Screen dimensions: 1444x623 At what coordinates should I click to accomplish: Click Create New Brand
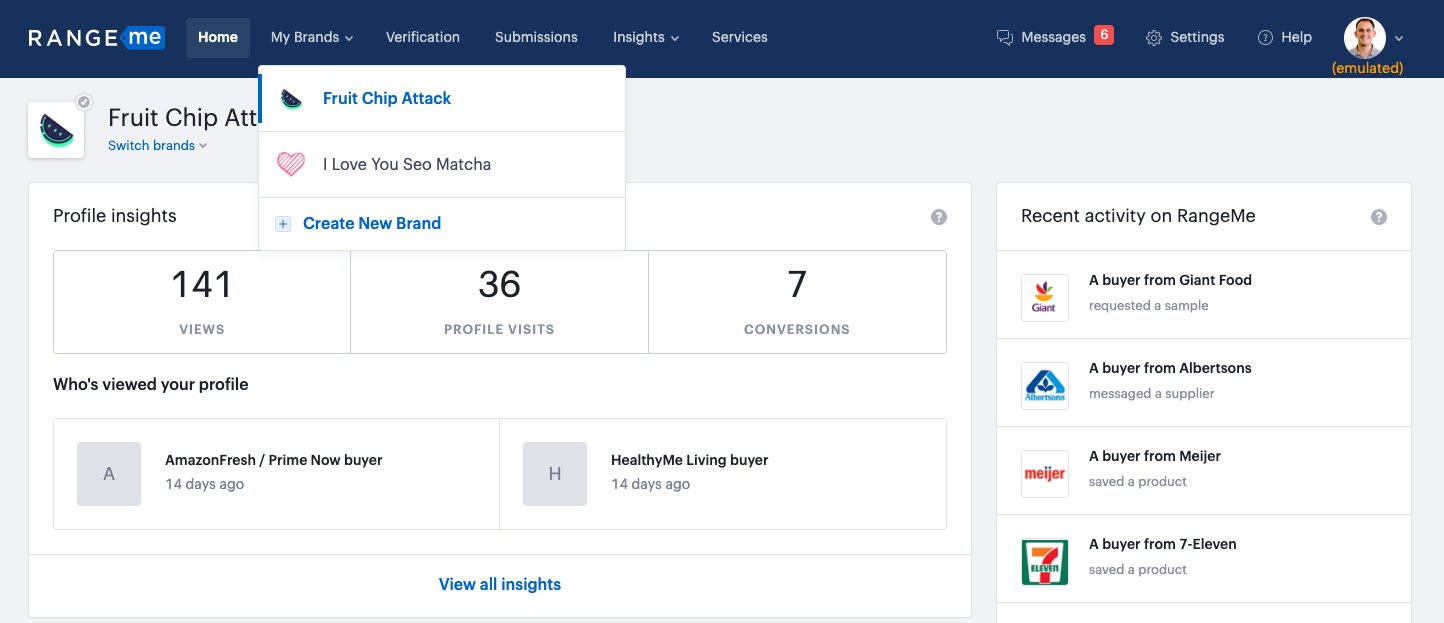[371, 223]
